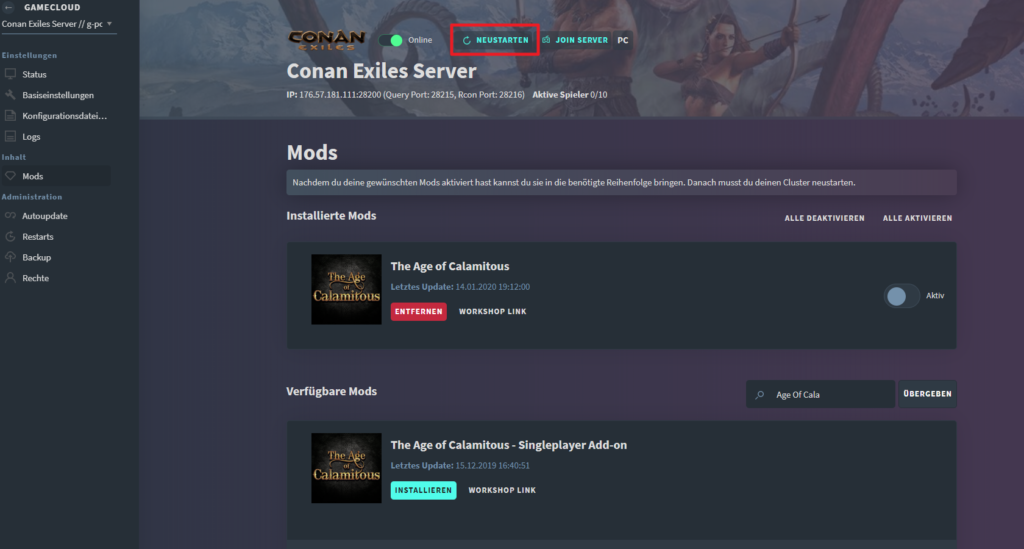The image size is (1024, 549).
Task: Click the Conan Exiles logo
Action: point(327,40)
